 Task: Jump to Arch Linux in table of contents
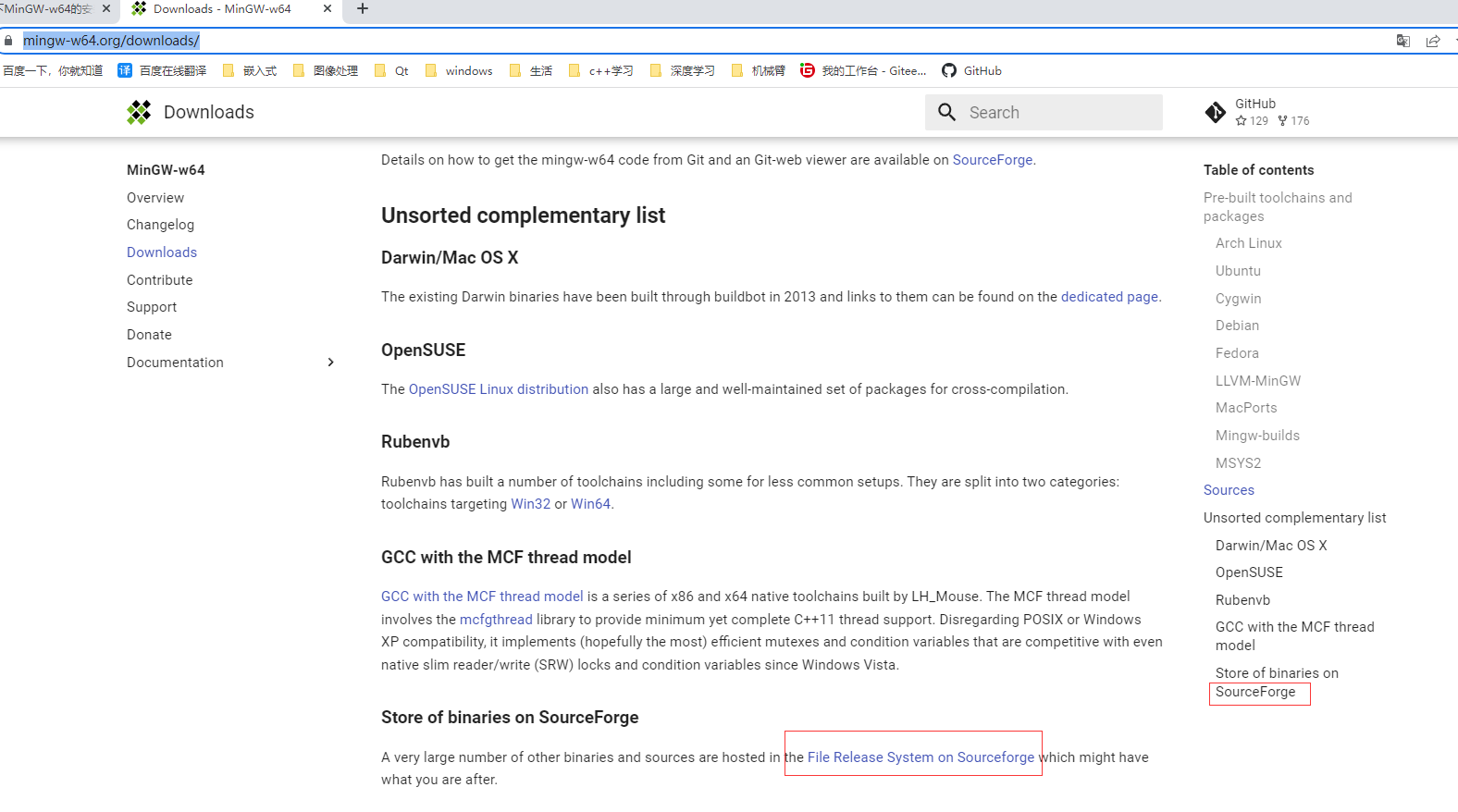pos(1249,243)
